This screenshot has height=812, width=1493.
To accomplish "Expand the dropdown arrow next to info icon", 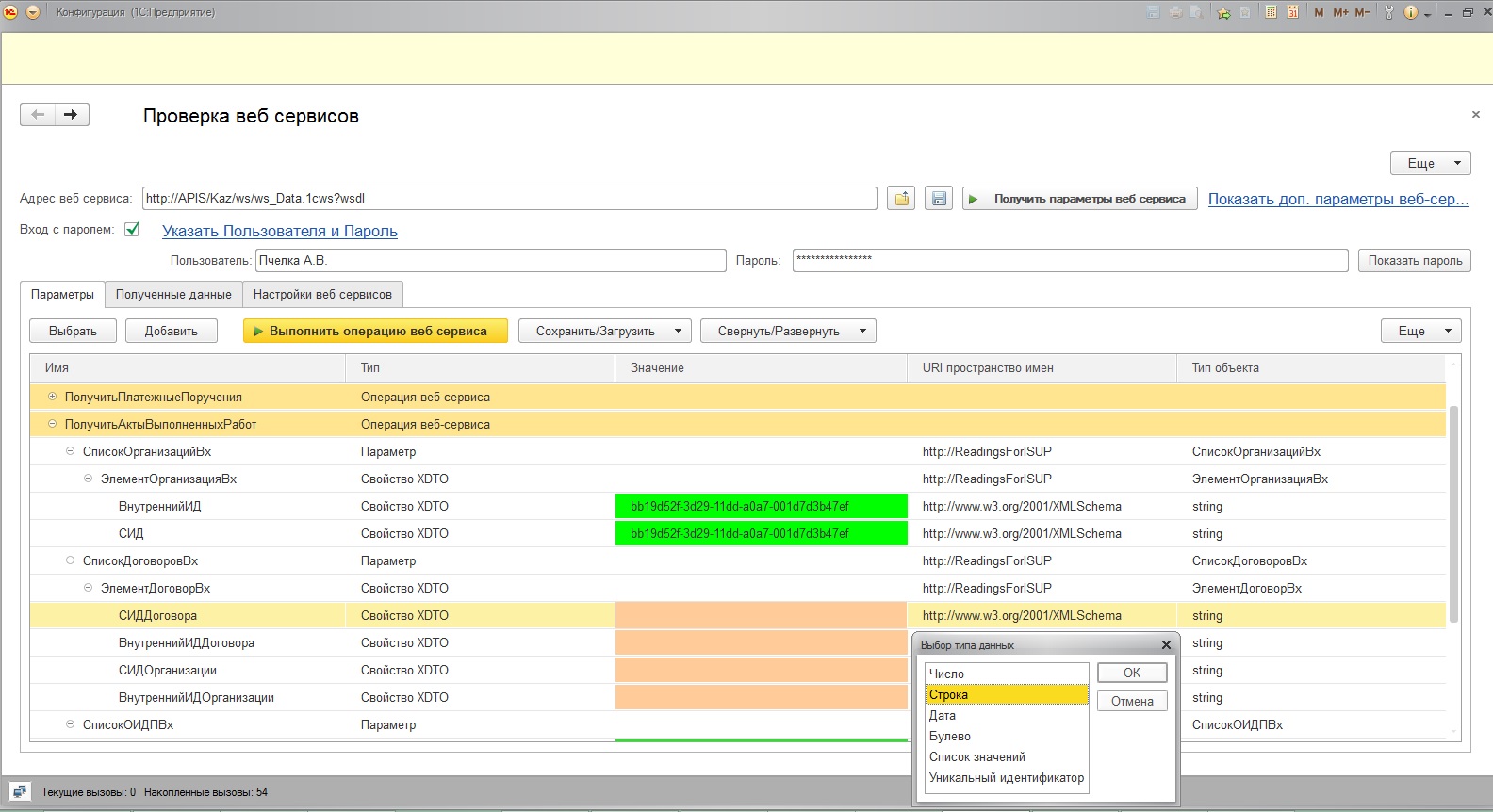I will pyautogui.click(x=1428, y=14).
